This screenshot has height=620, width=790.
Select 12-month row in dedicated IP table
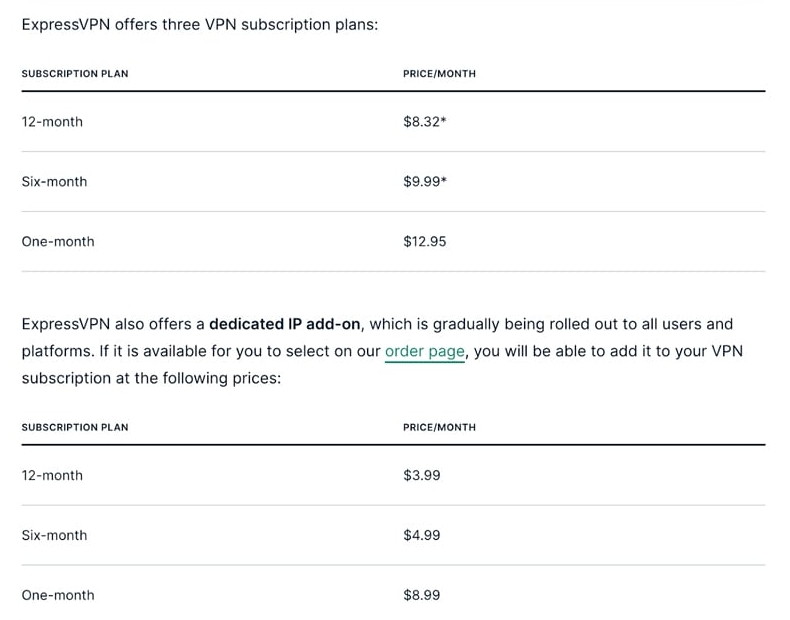[x=52, y=476]
